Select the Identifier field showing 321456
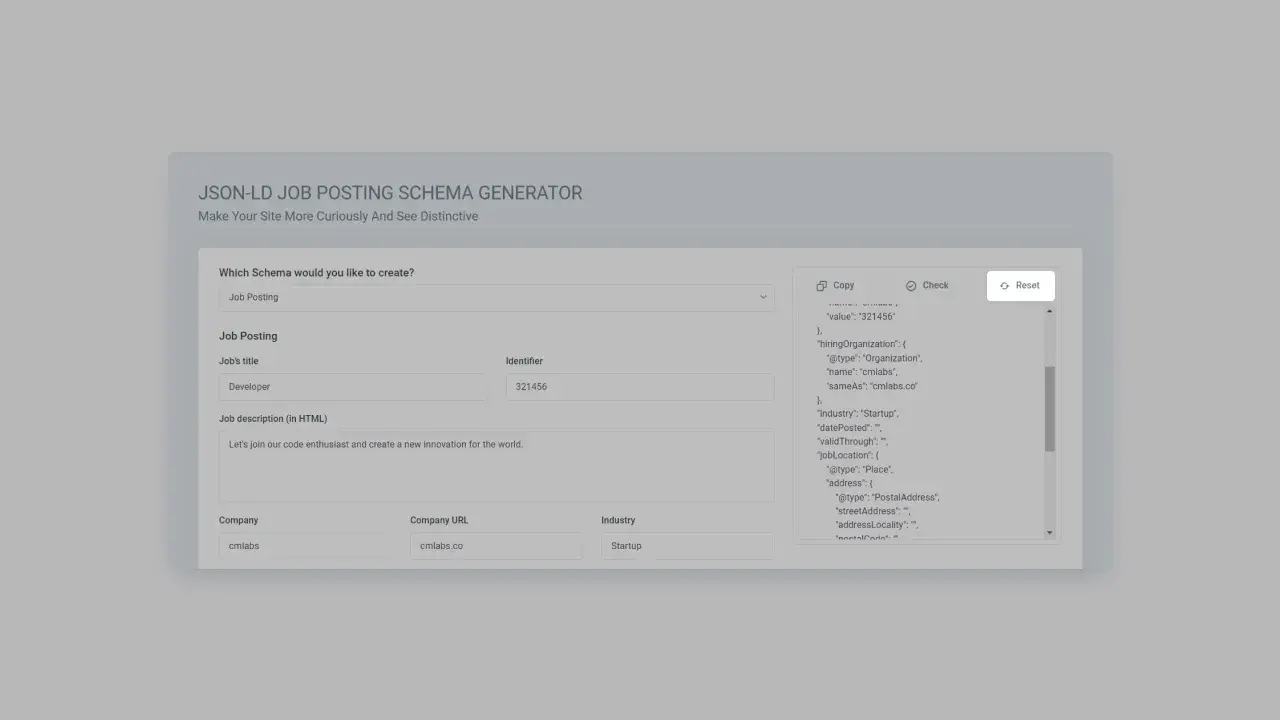Viewport: 1280px width, 720px height. [639, 386]
